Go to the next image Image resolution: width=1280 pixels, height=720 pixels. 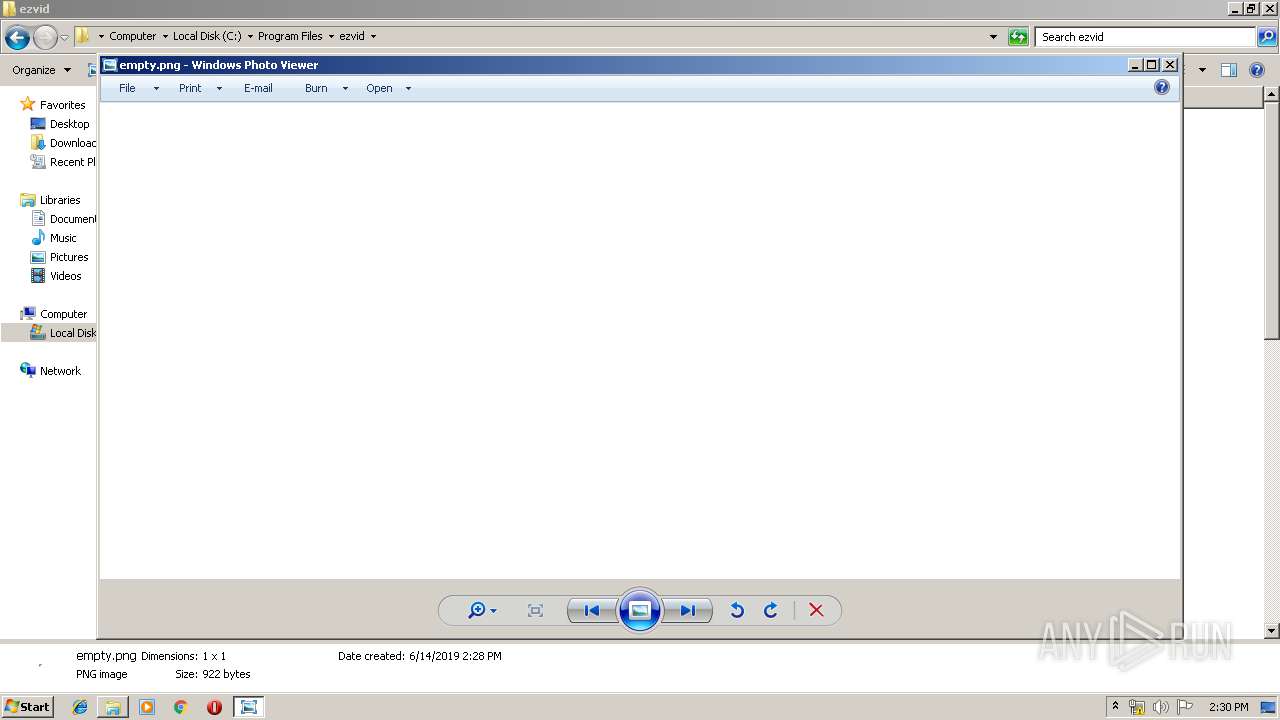688,611
